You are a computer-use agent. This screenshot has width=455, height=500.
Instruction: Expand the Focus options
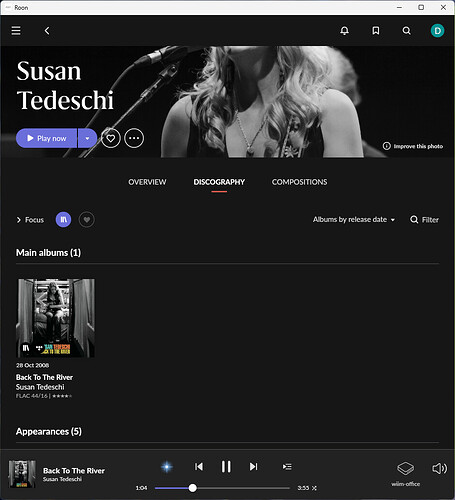[30, 220]
